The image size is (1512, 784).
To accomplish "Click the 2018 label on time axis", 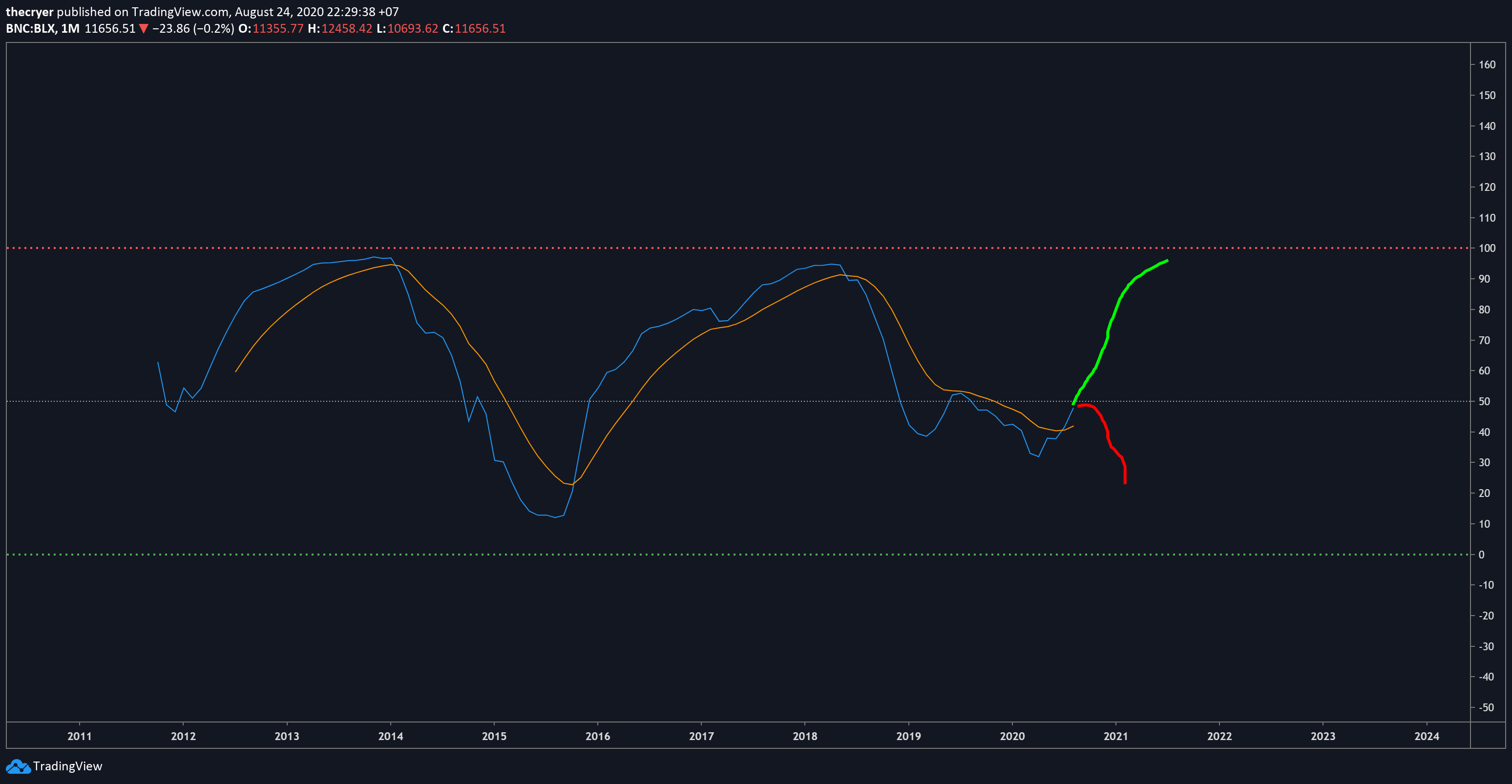I will [x=805, y=736].
